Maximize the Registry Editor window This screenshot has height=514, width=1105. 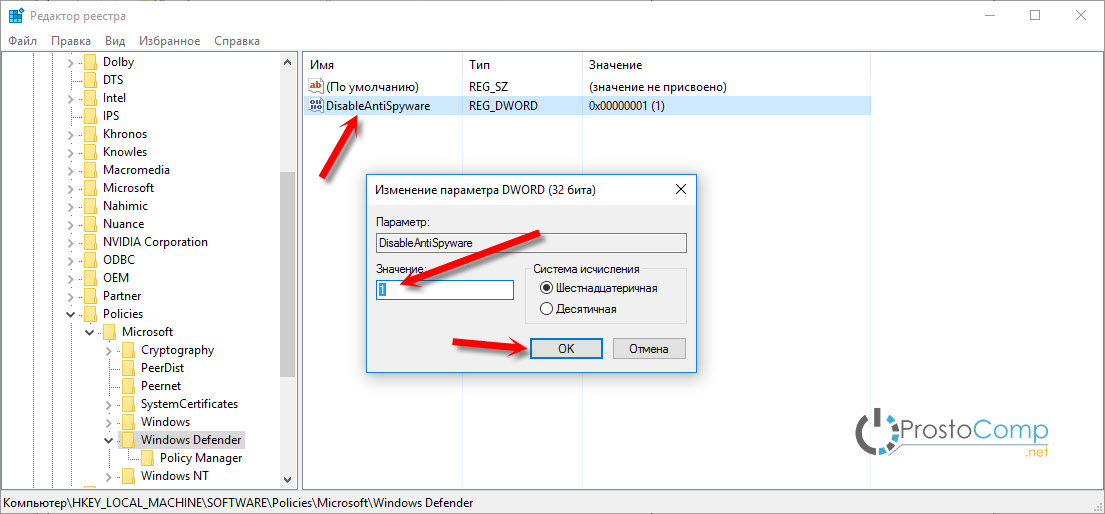point(1034,15)
